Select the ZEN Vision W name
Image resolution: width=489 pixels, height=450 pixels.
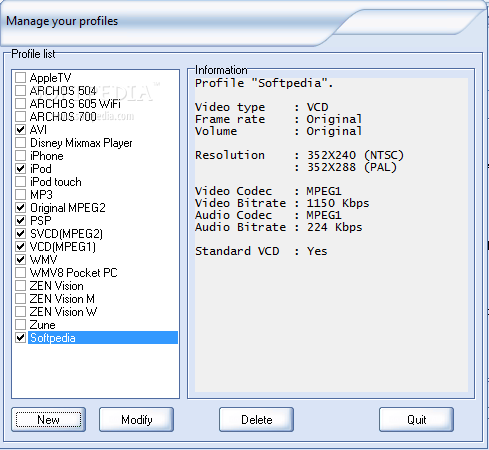point(63,312)
